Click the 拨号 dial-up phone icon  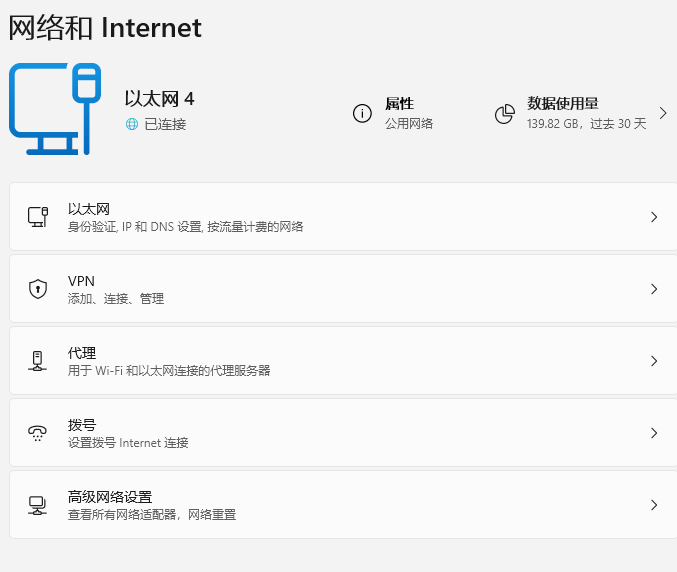point(38,433)
